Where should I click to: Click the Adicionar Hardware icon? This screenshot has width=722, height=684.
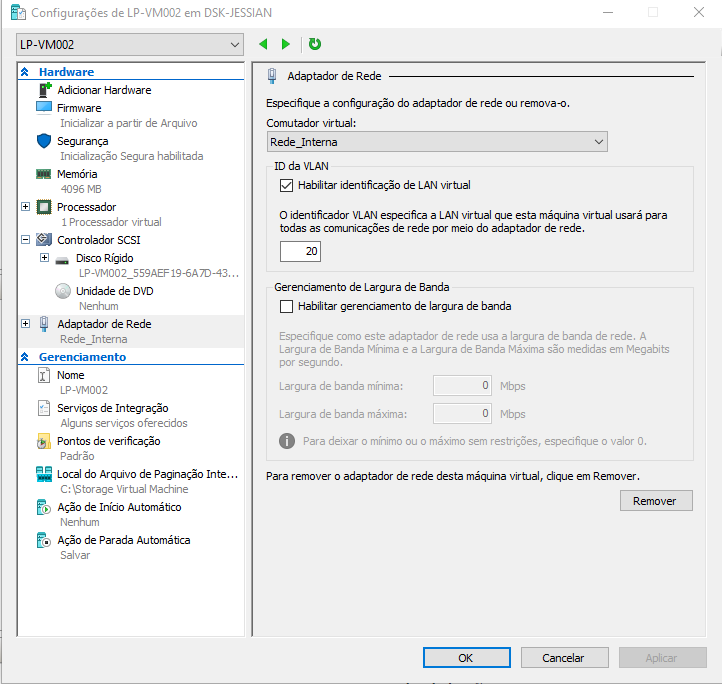coord(45,90)
